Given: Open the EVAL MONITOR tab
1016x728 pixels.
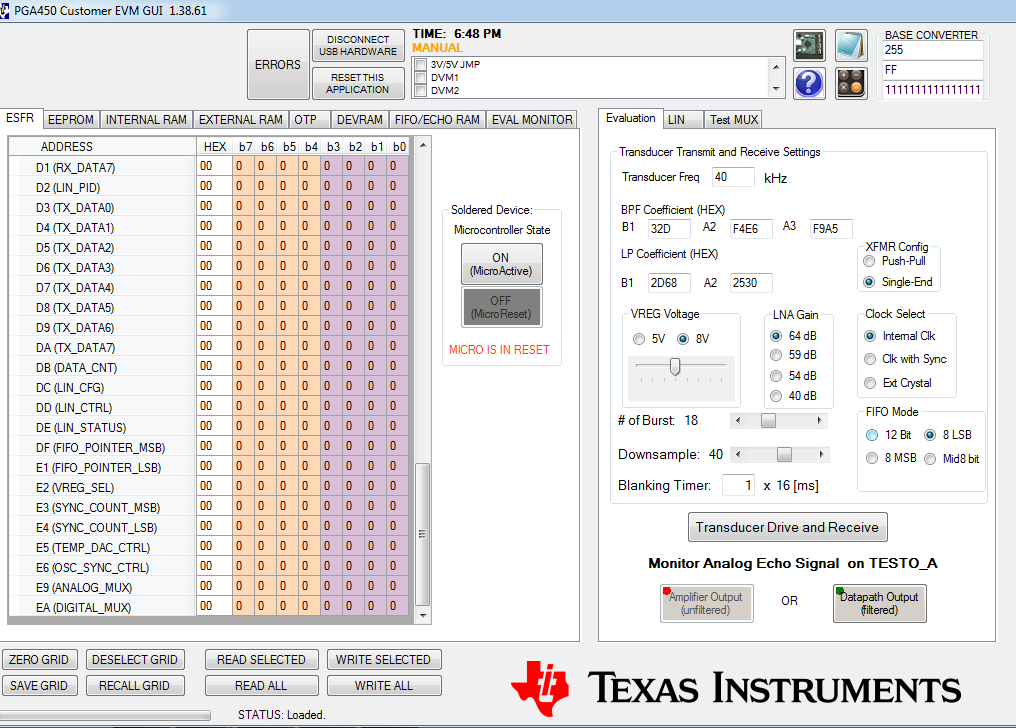Looking at the screenshot, I should pos(532,120).
